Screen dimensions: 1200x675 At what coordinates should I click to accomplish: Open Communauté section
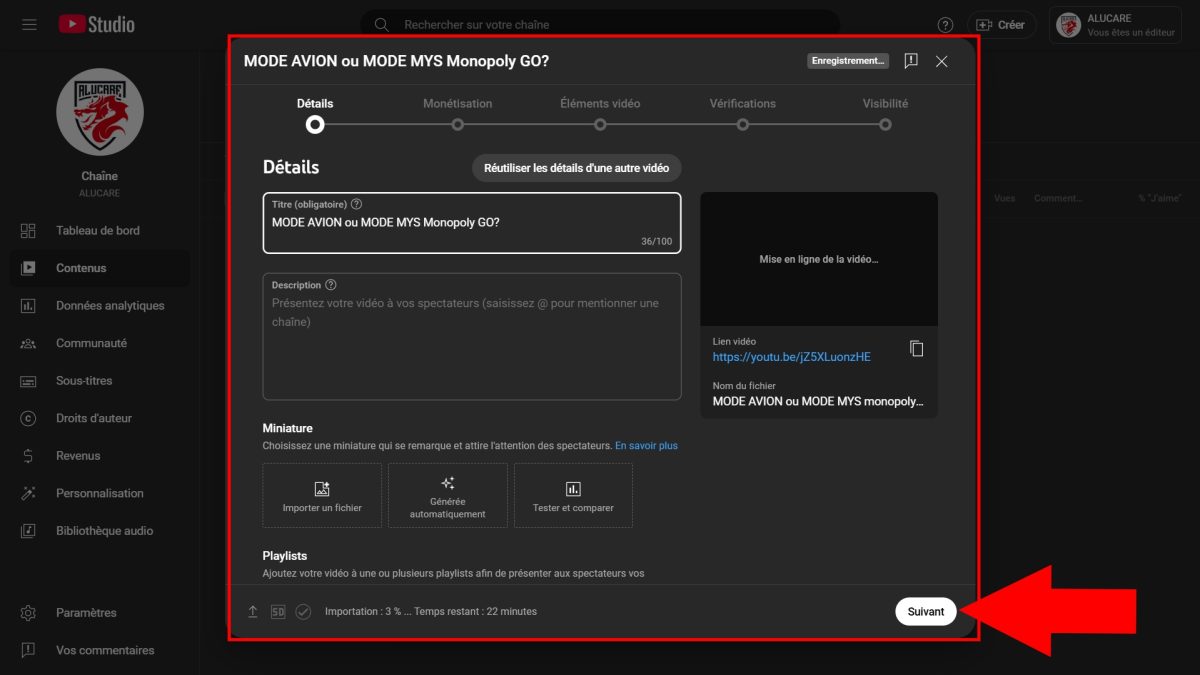(x=91, y=343)
